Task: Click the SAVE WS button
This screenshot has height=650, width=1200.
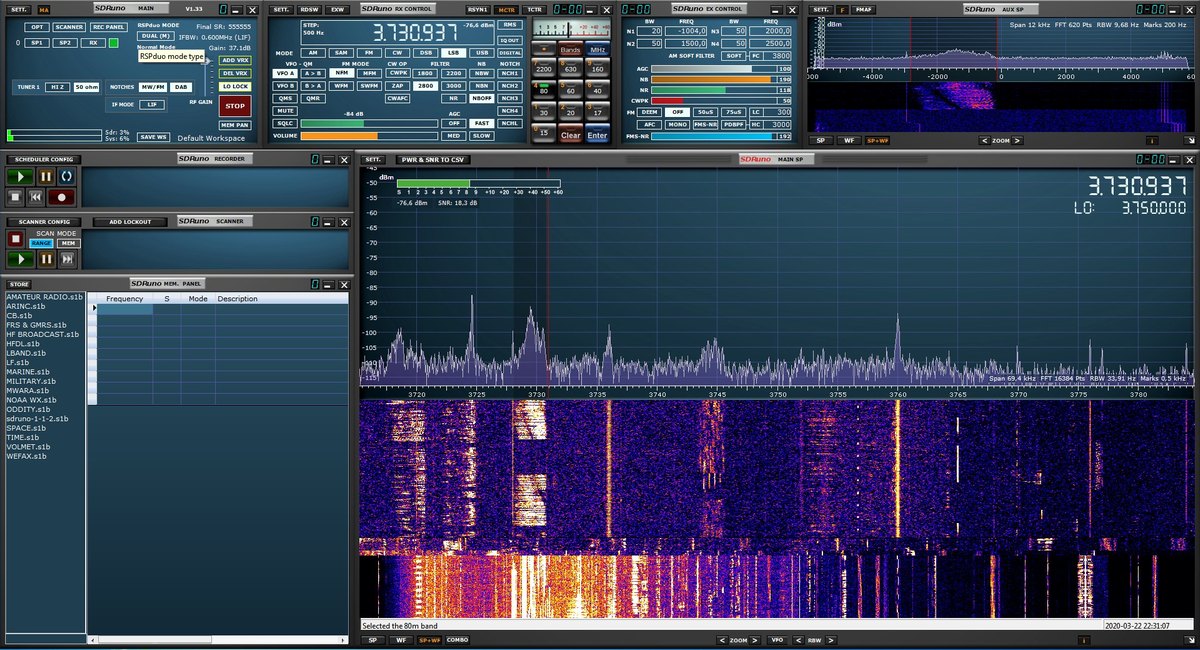Action: (153, 137)
